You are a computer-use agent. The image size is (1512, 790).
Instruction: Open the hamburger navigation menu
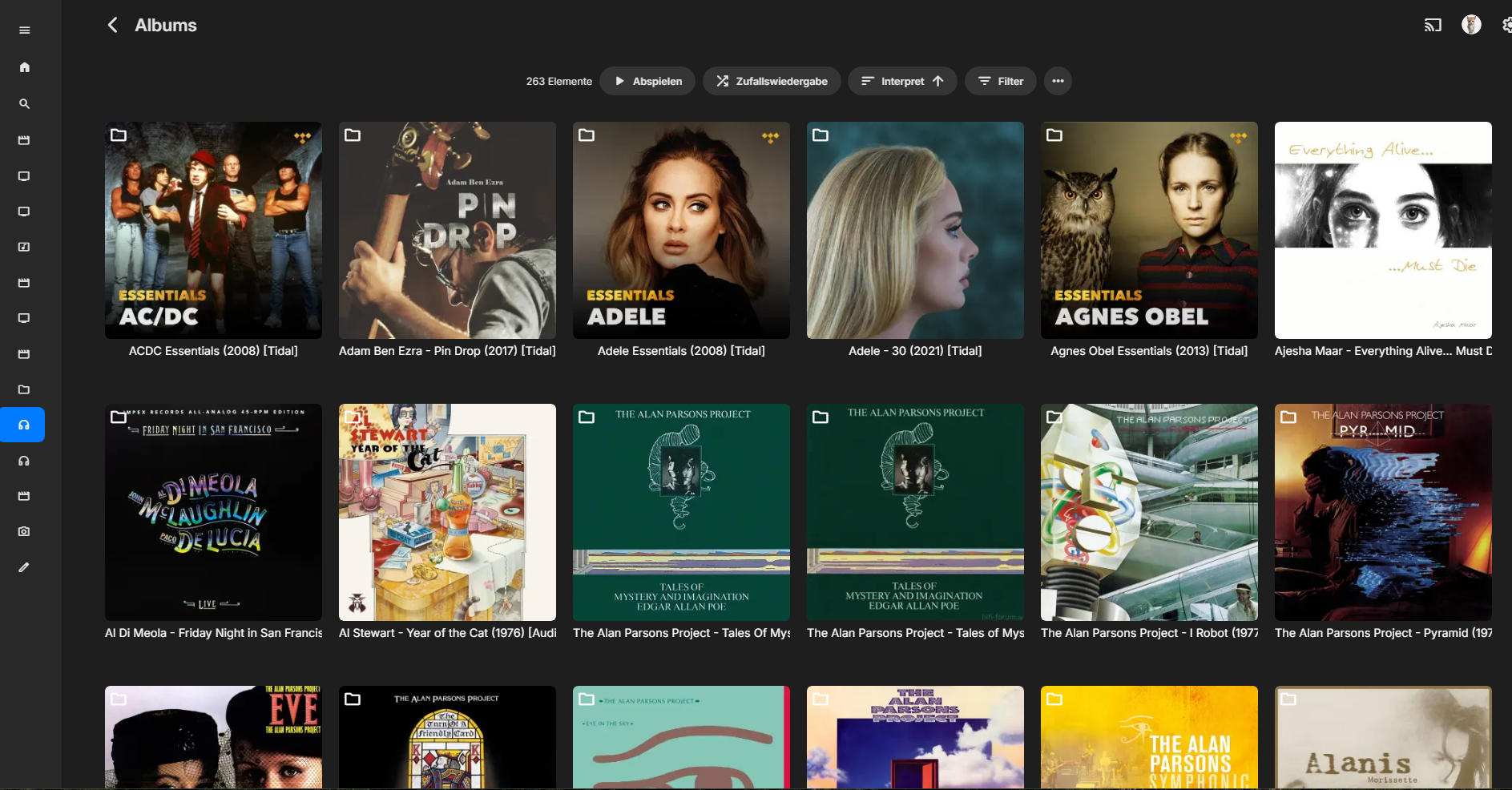point(25,30)
